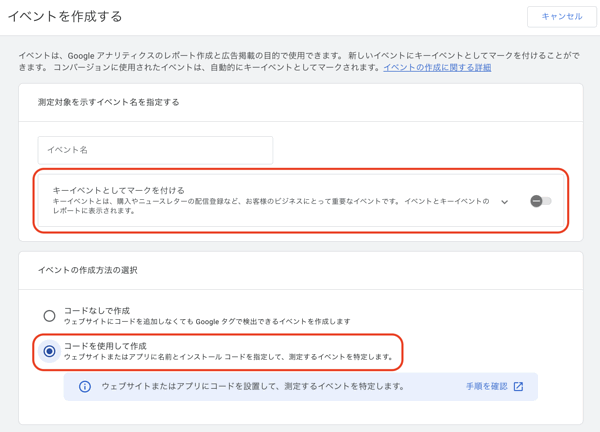The width and height of the screenshot is (600, 432).
Task: Click the external link icon beside 手順を確認
Action: (x=518, y=386)
